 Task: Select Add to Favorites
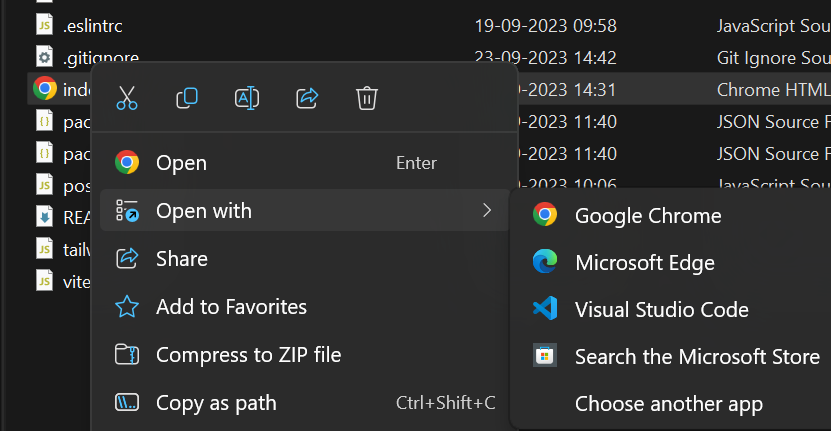[x=231, y=307]
